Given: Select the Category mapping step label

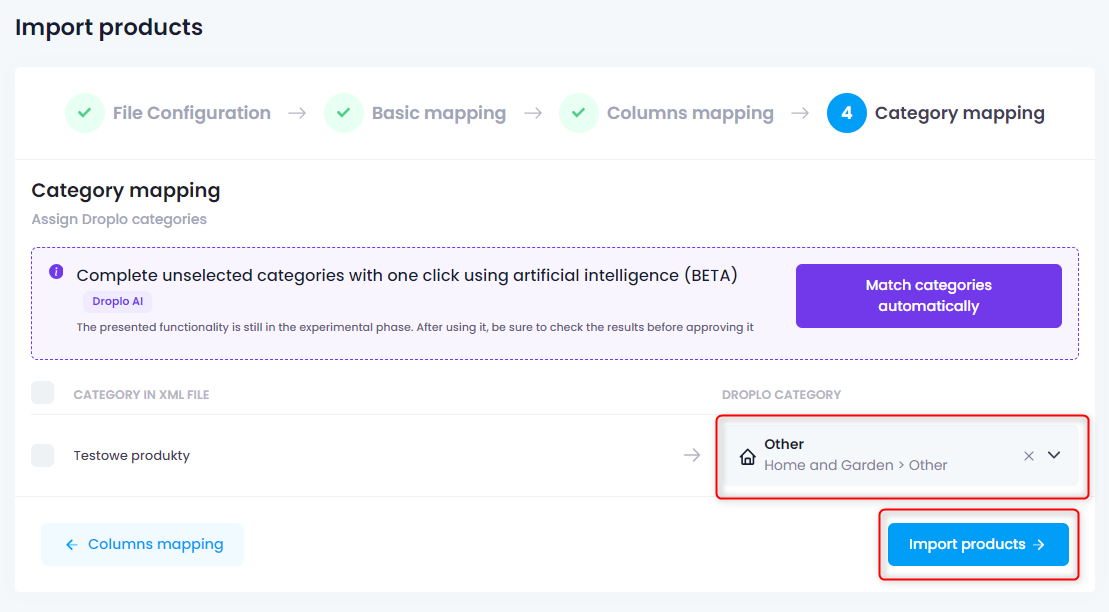Looking at the screenshot, I should [x=959, y=113].
